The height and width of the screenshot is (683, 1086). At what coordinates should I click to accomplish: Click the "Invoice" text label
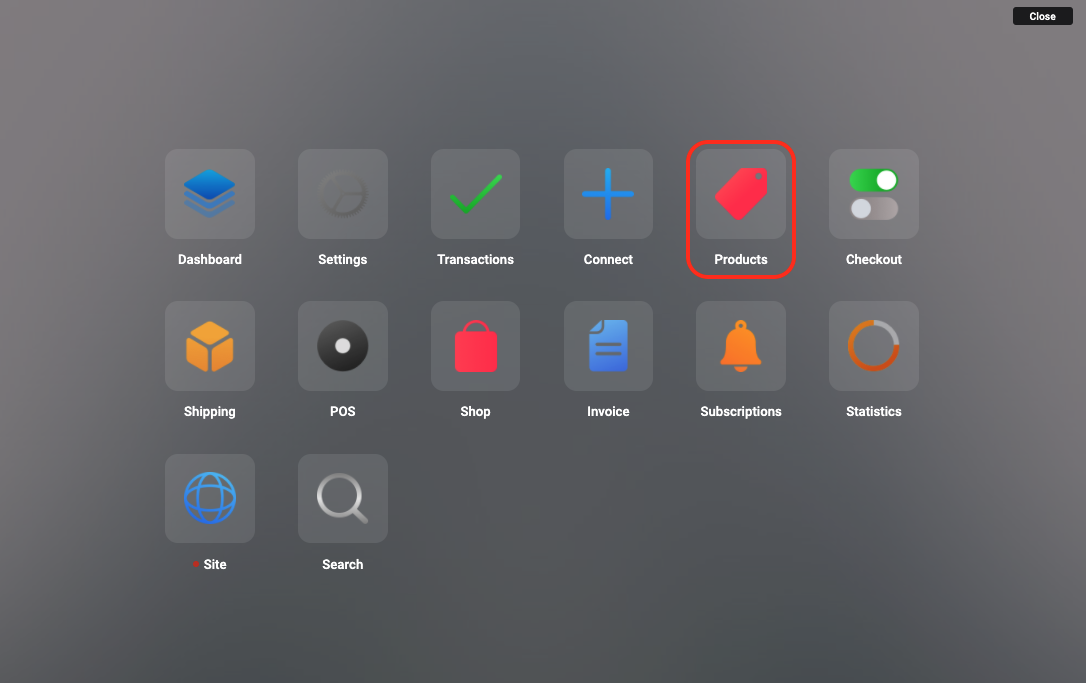point(608,411)
